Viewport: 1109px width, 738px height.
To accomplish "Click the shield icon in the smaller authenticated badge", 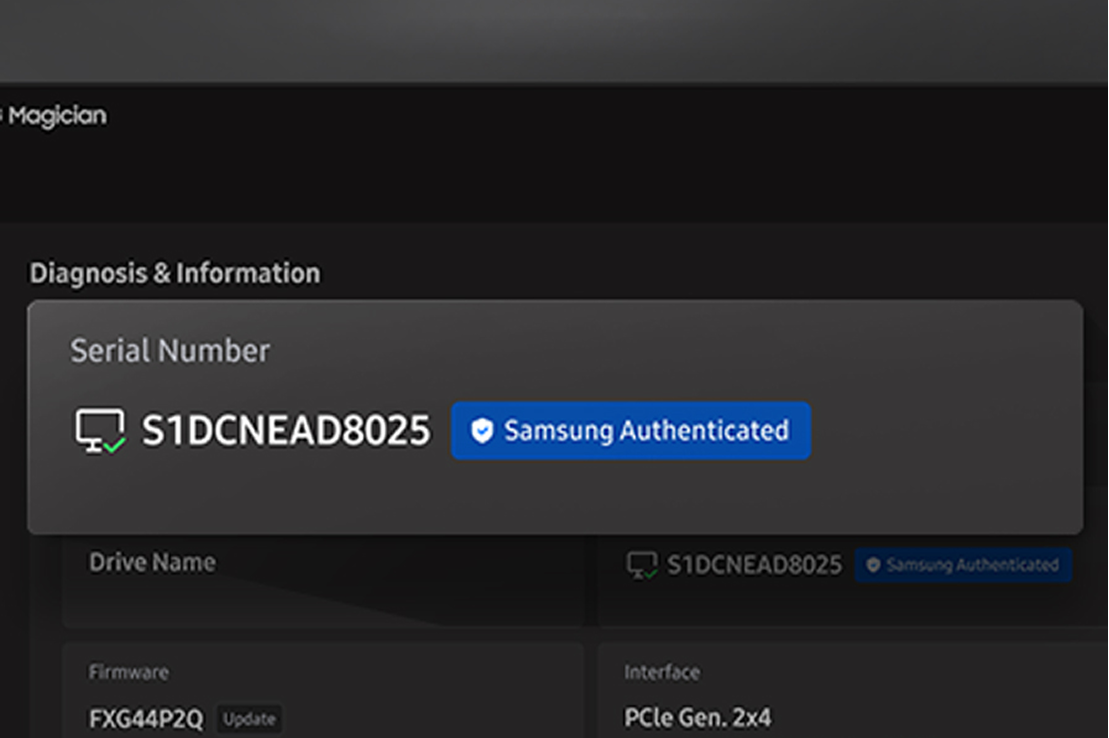I will pos(873,564).
